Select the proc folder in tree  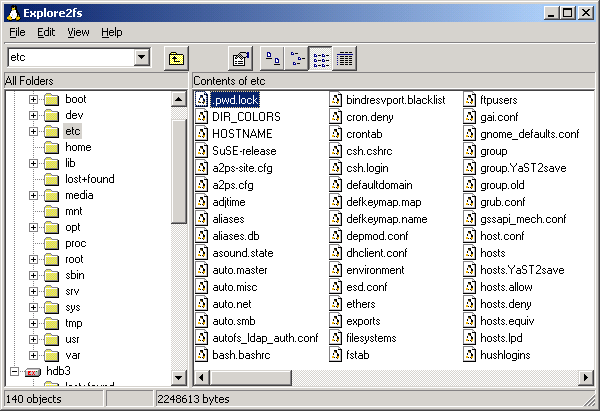75,243
